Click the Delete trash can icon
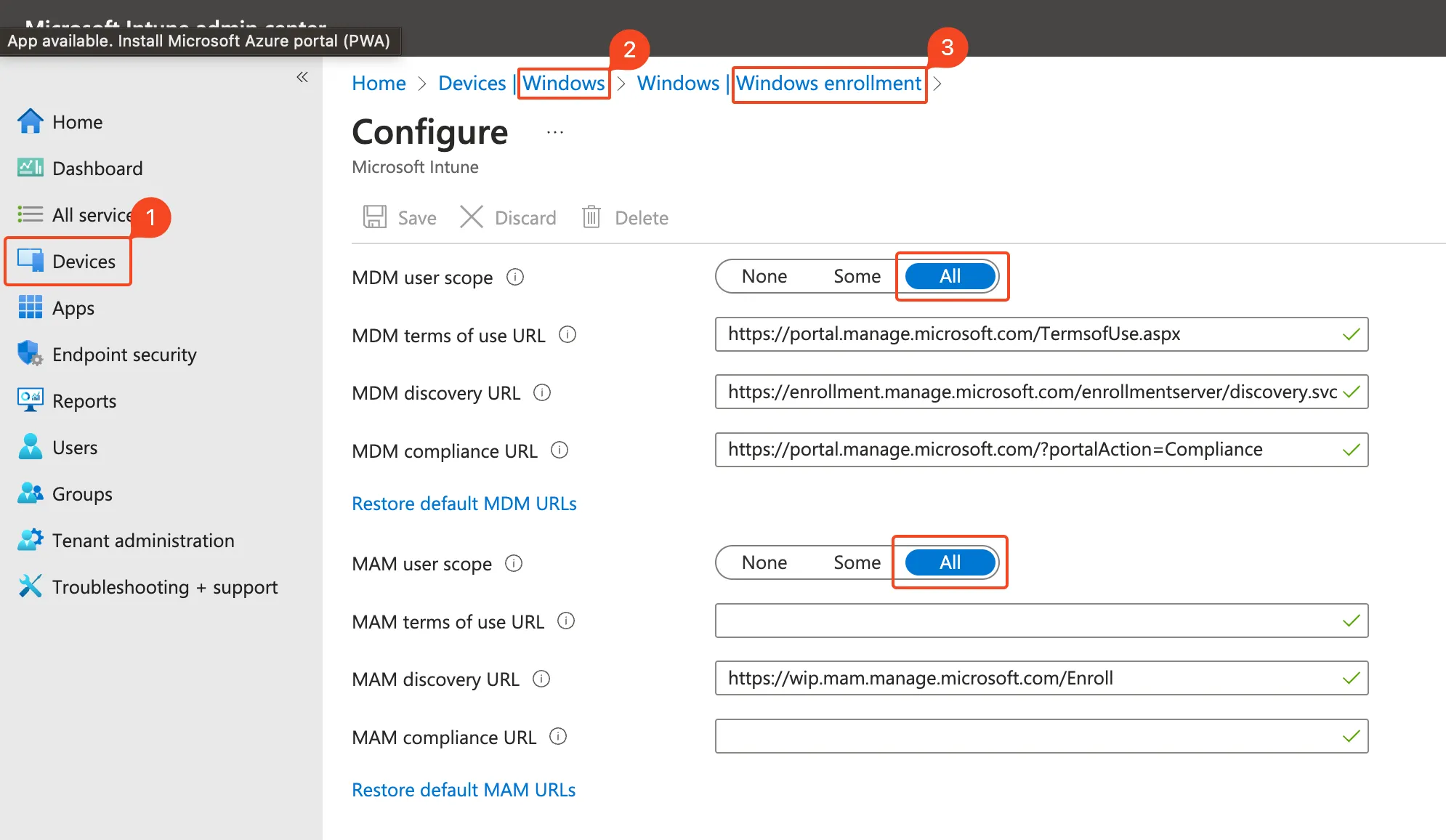This screenshot has width=1446, height=840. (591, 217)
